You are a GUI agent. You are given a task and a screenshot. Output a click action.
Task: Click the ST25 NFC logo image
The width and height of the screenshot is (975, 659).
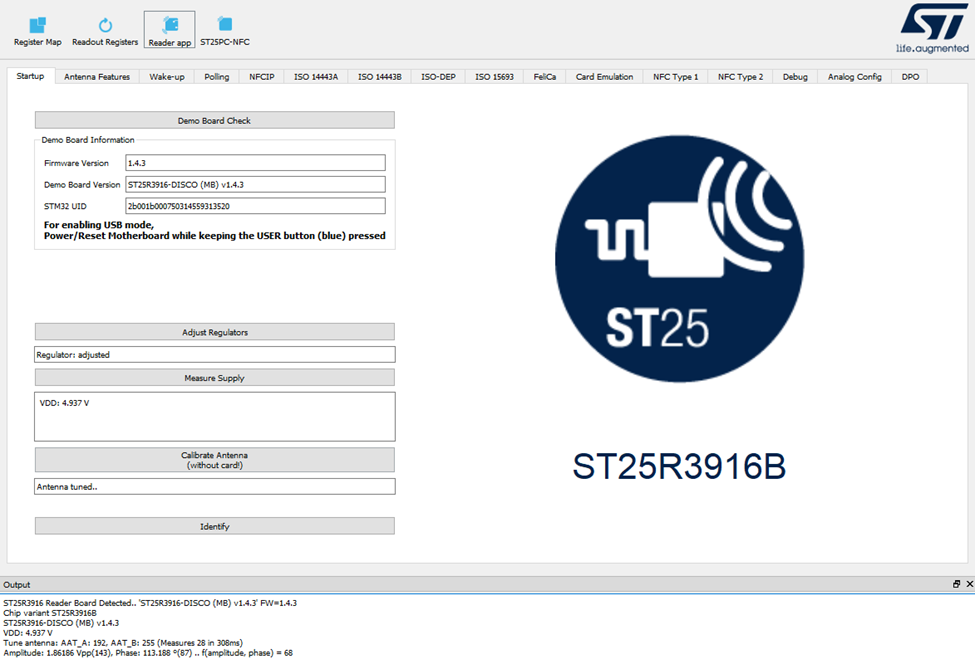[680, 259]
